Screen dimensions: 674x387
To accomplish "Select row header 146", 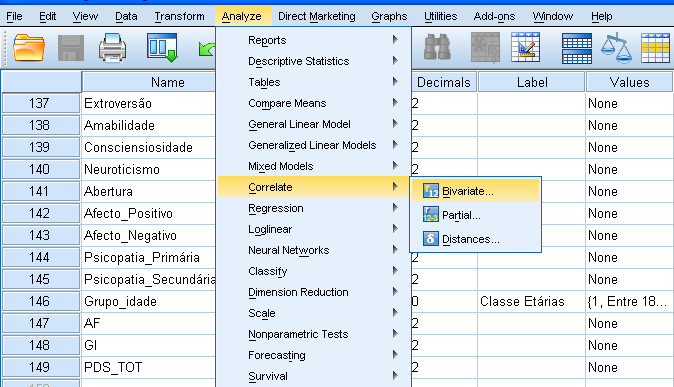I will [x=41, y=301].
